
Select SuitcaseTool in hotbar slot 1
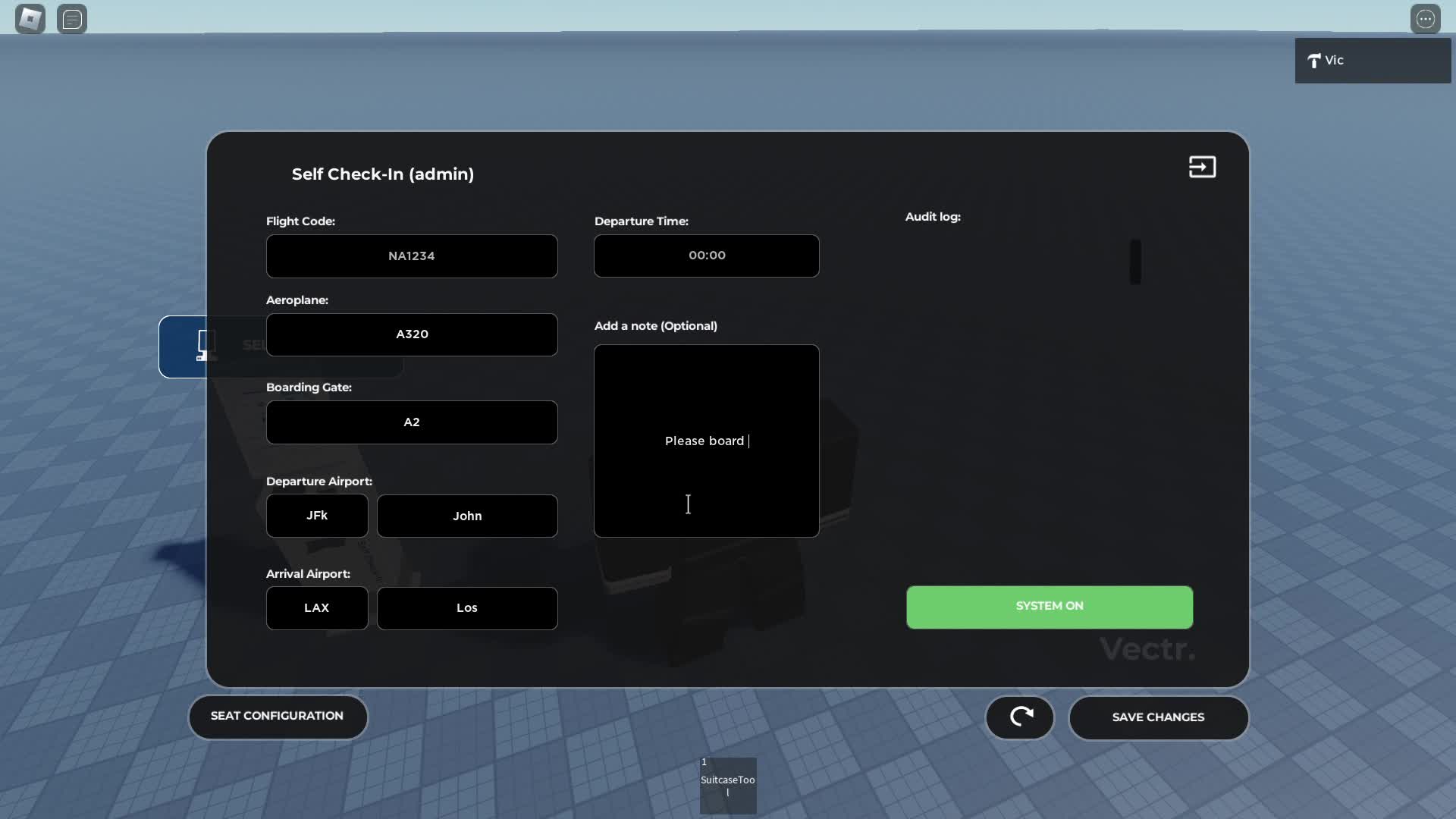pos(727,785)
